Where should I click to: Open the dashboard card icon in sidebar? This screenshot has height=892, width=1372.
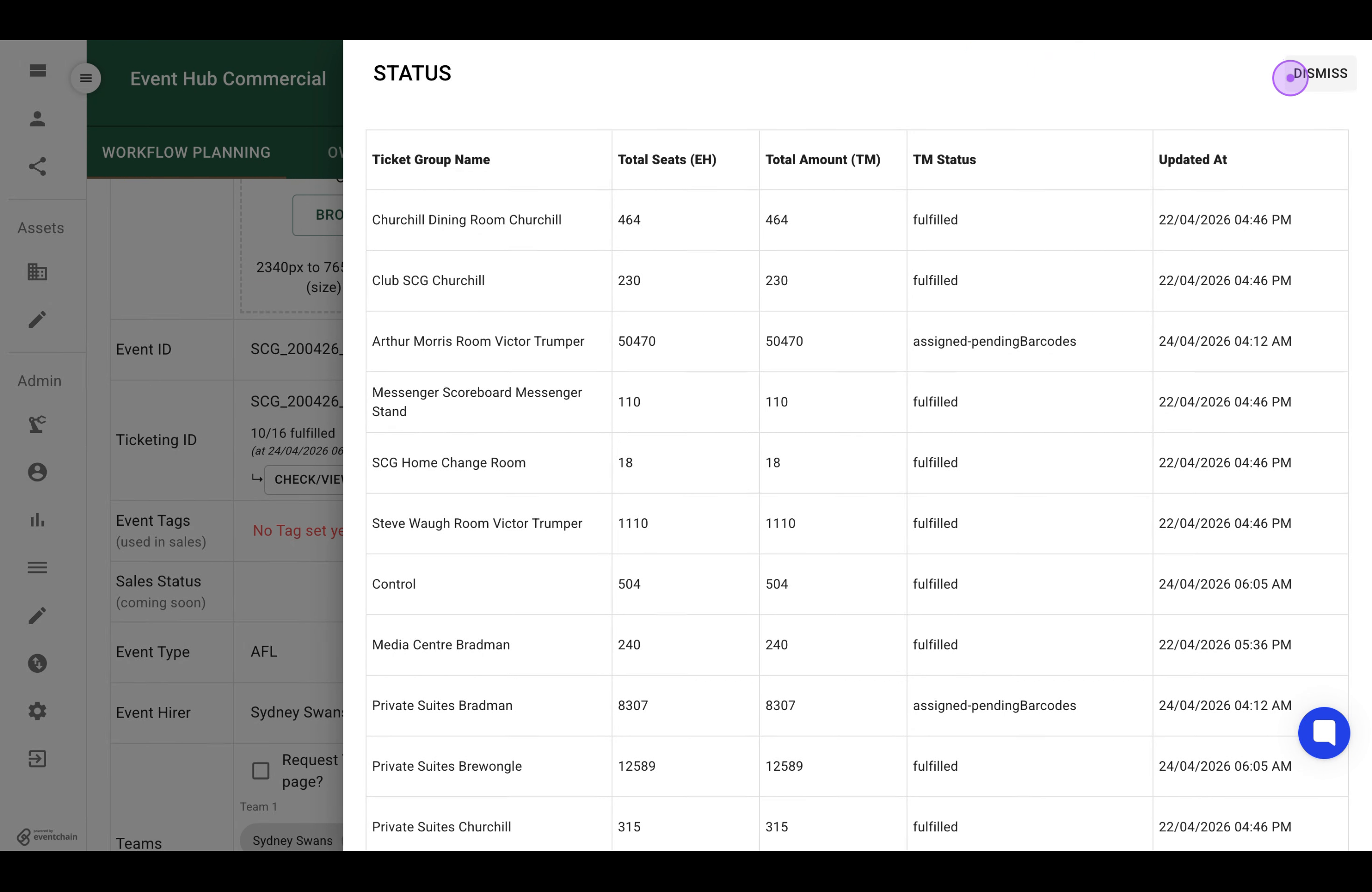click(37, 71)
